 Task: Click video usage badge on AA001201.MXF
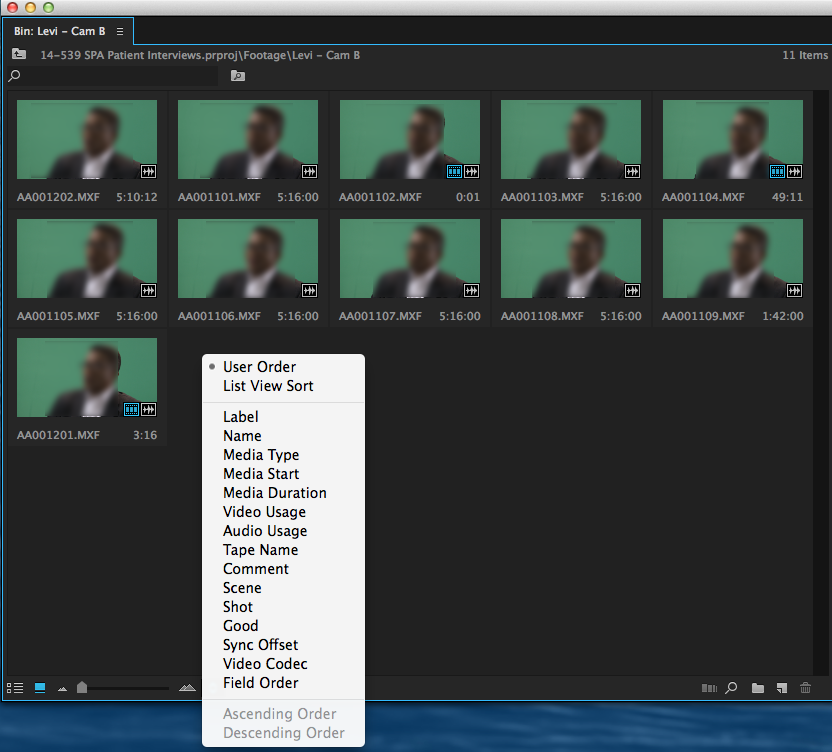(131, 409)
